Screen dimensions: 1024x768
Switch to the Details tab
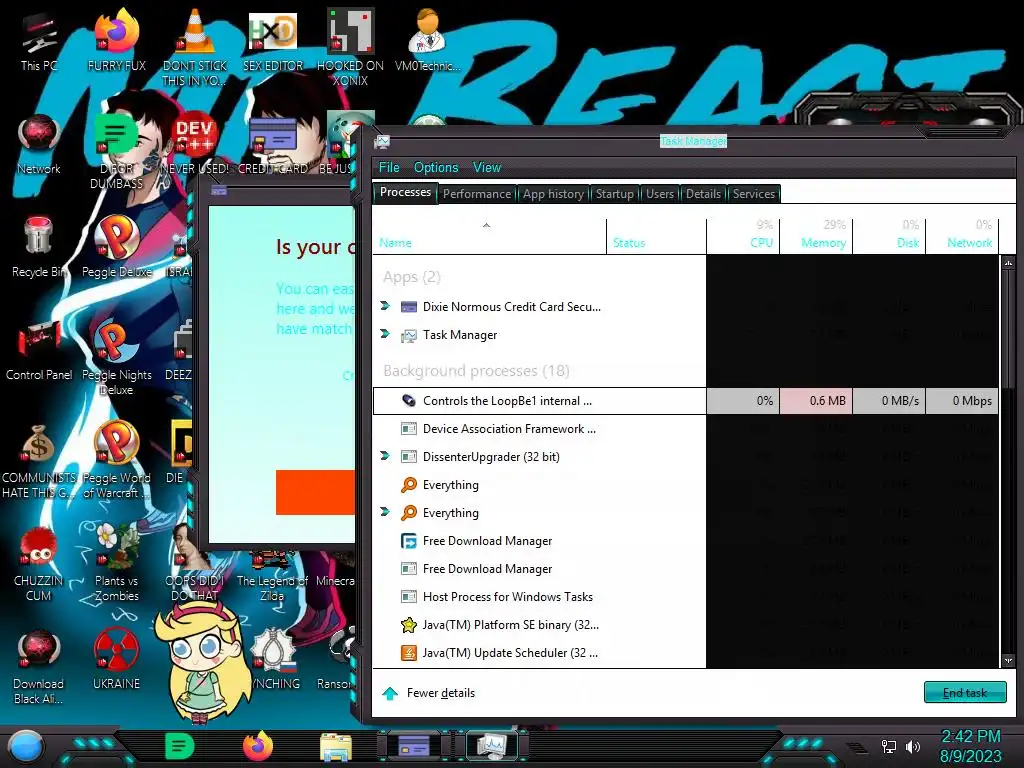[703, 194]
